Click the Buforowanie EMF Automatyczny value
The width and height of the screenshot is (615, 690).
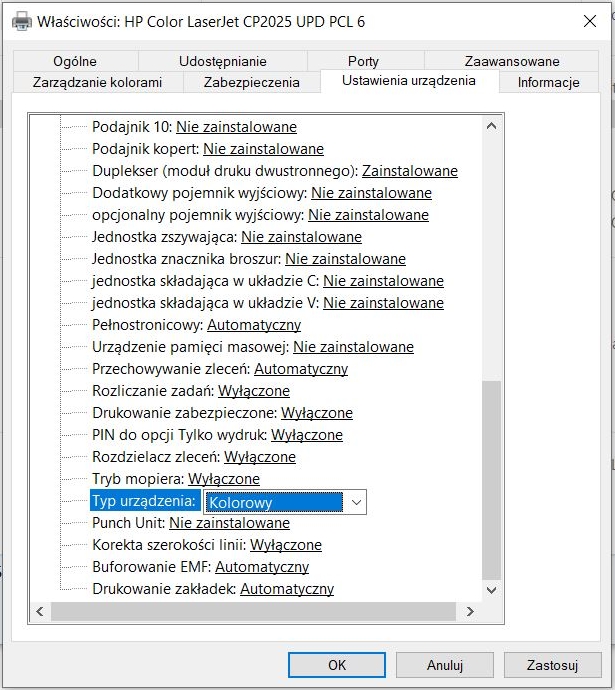[x=262, y=567]
